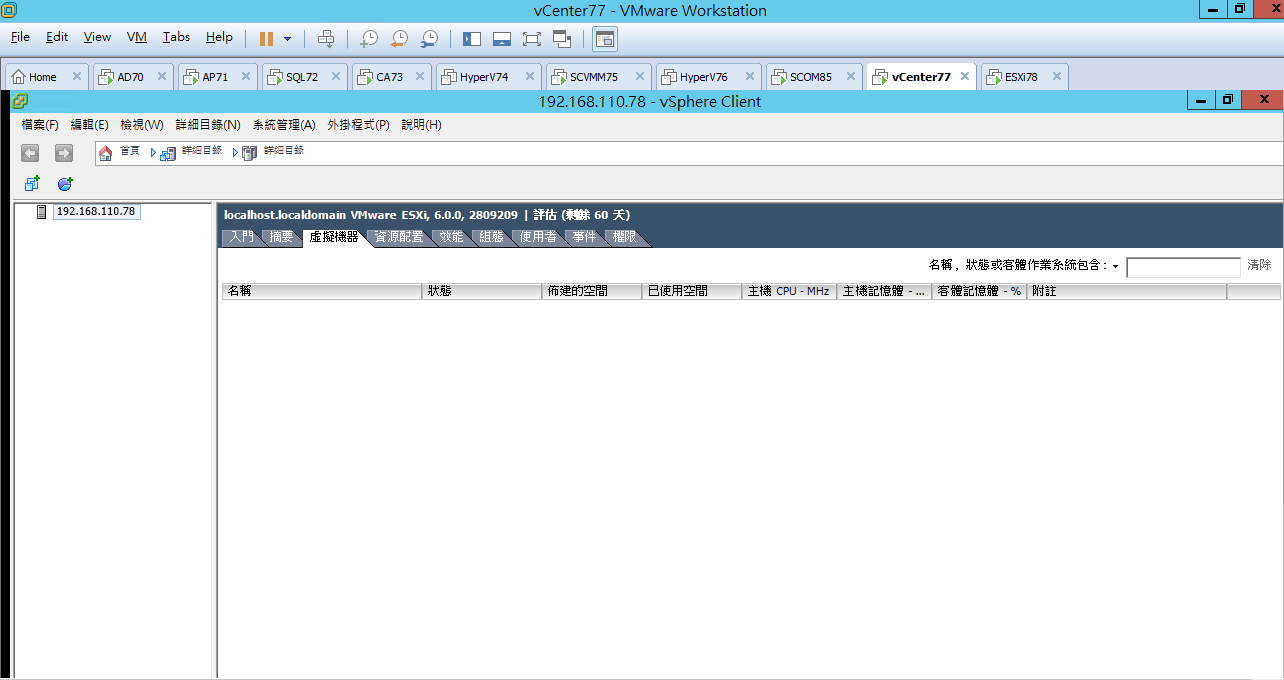
Task: Open the 效能 tab
Action: [451, 237]
